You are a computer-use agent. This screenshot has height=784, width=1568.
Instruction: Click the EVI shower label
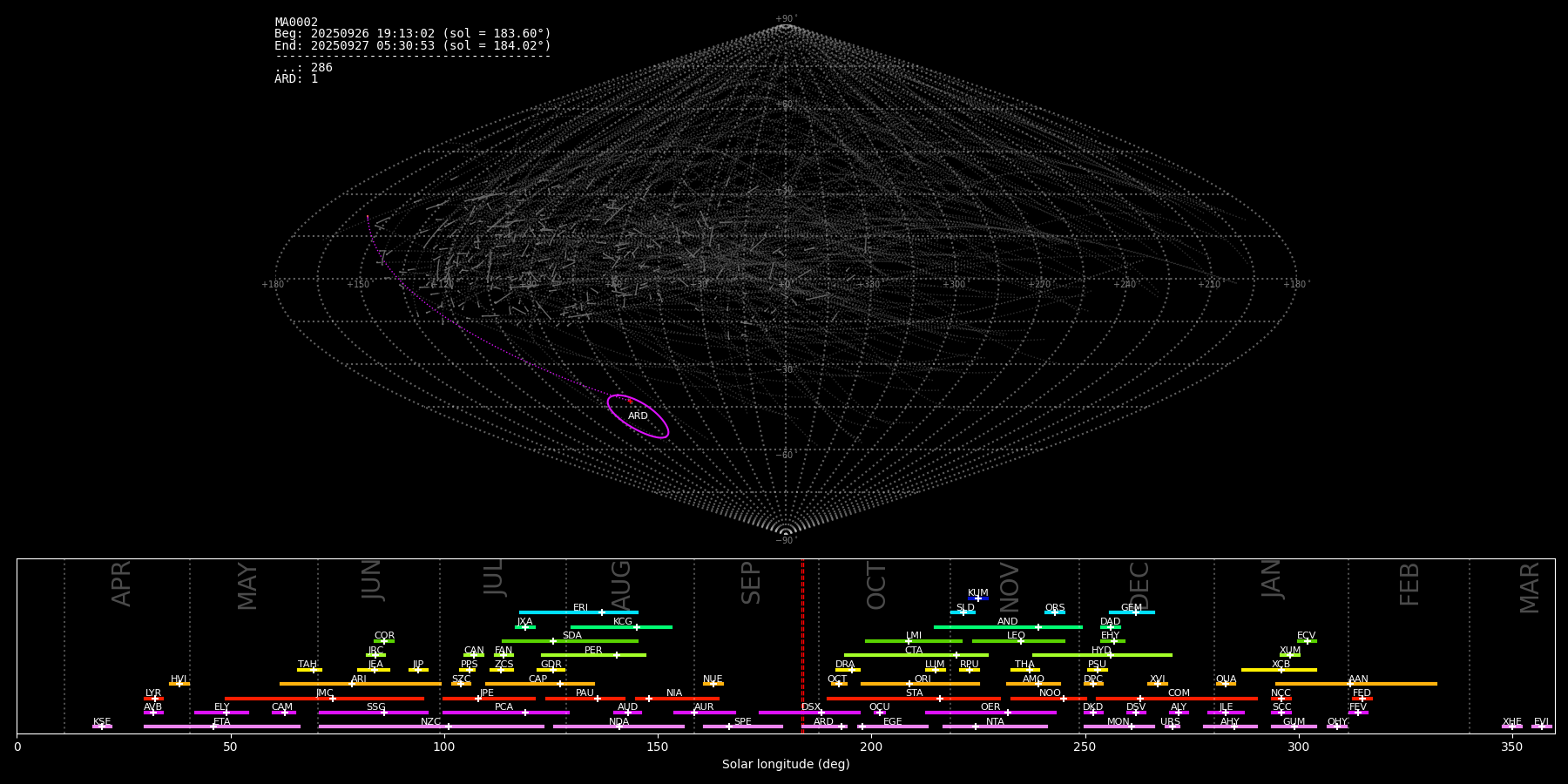point(1541,722)
